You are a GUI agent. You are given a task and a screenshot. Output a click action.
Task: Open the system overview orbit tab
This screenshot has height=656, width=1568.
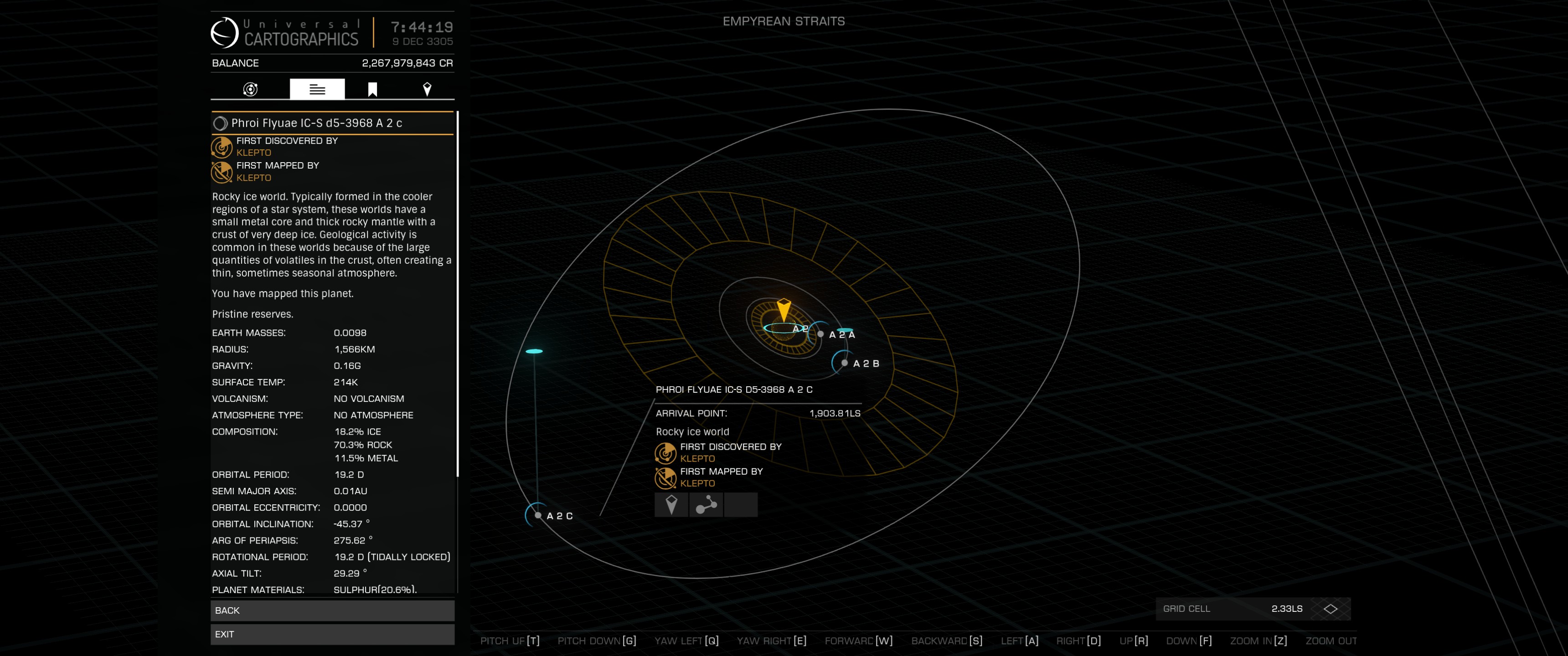click(250, 89)
